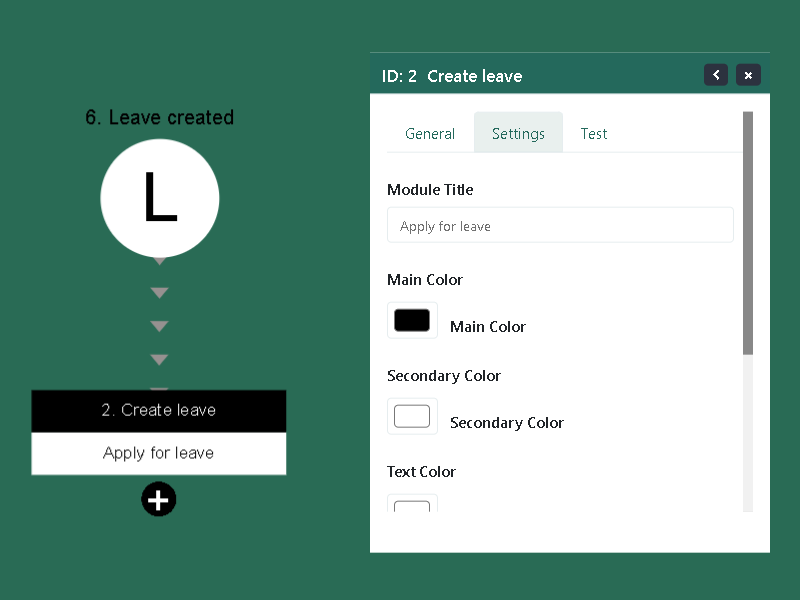Open the black Main Color swatch

click(x=412, y=320)
